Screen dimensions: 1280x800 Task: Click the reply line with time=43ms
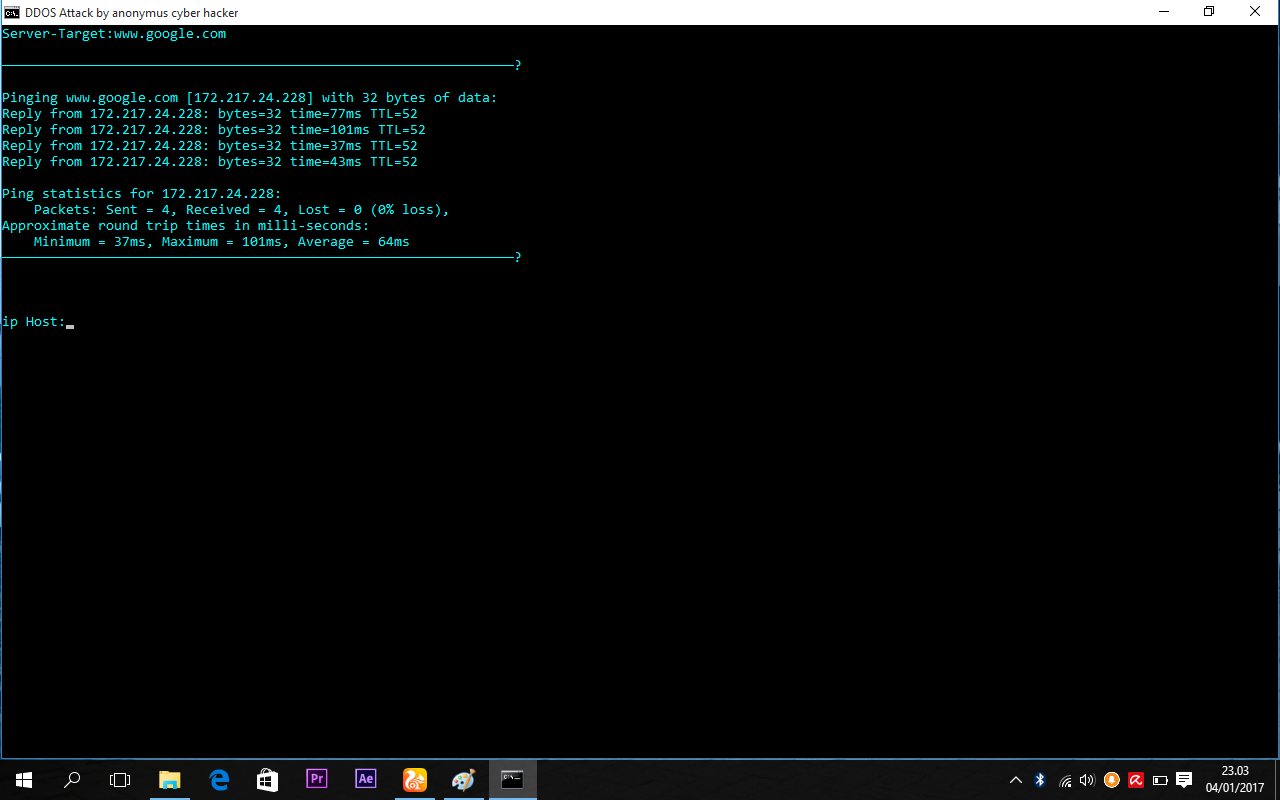tap(210, 162)
